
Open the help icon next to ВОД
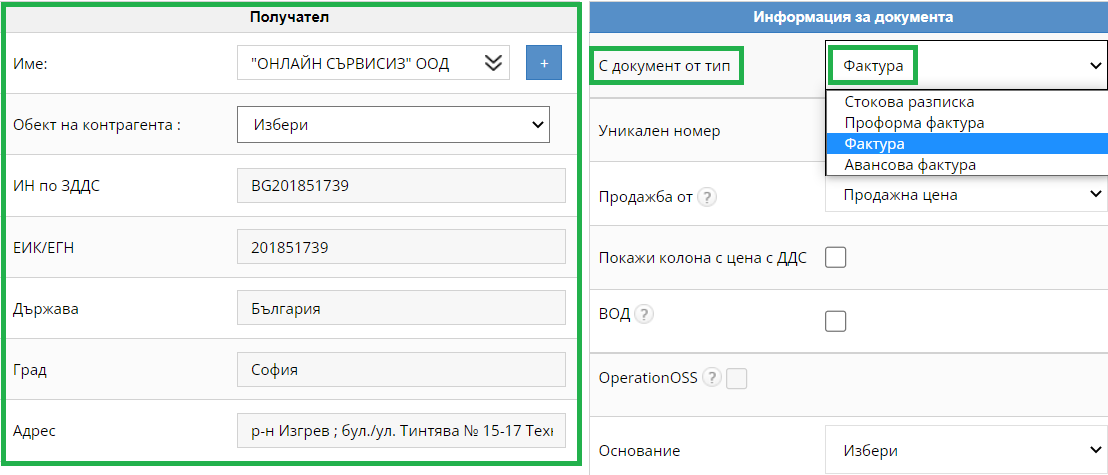click(643, 315)
